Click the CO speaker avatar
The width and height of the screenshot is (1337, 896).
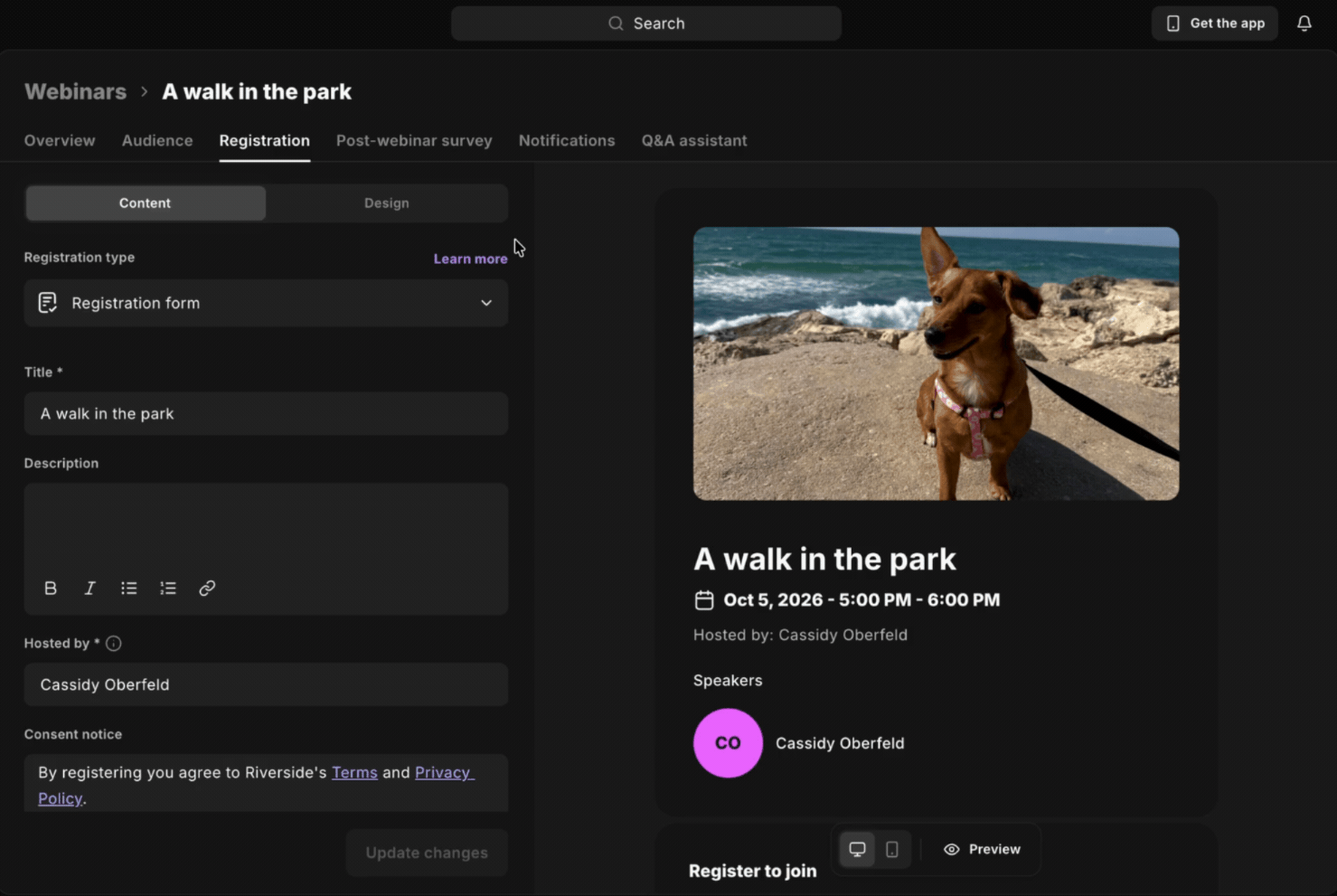(728, 743)
